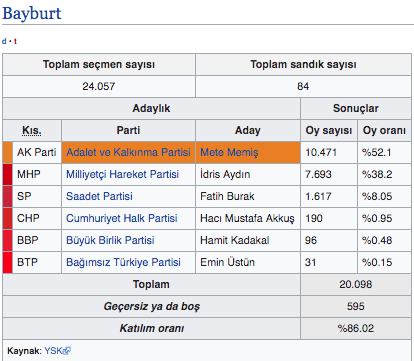Open Milliyetçi Hareket Partisi link

pyautogui.click(x=122, y=174)
